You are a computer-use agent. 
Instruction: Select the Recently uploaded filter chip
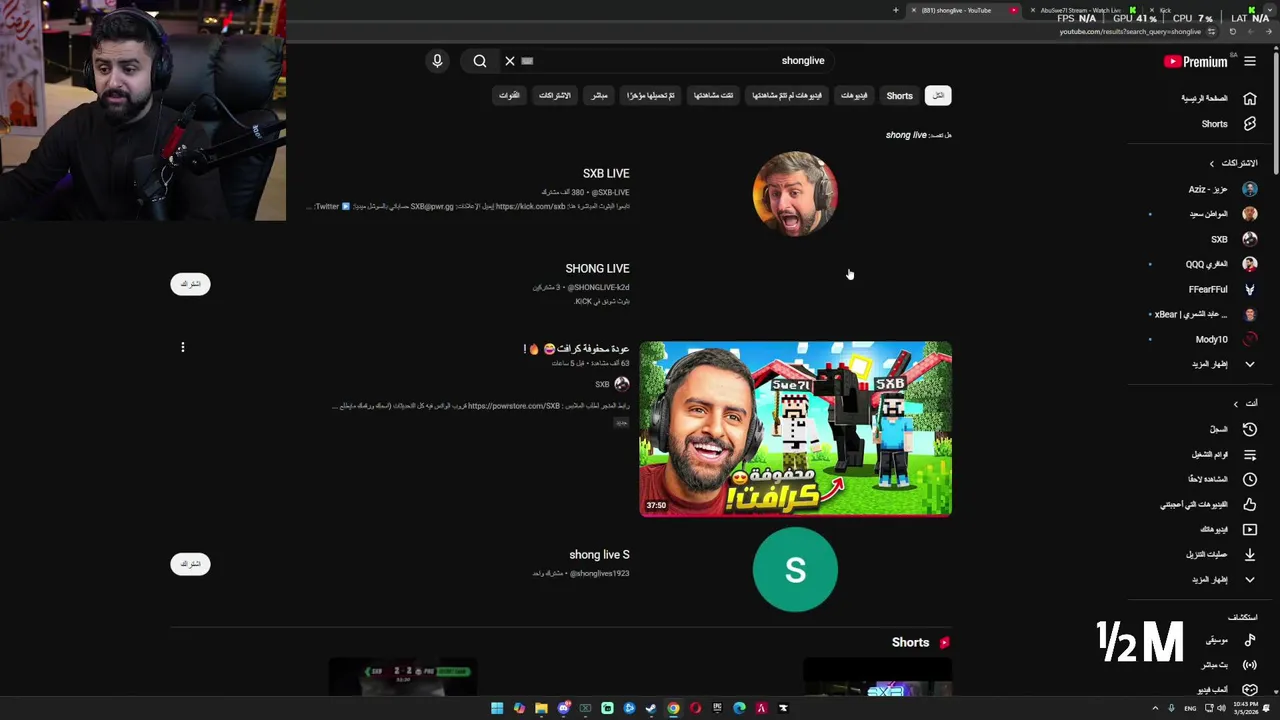[x=651, y=96]
